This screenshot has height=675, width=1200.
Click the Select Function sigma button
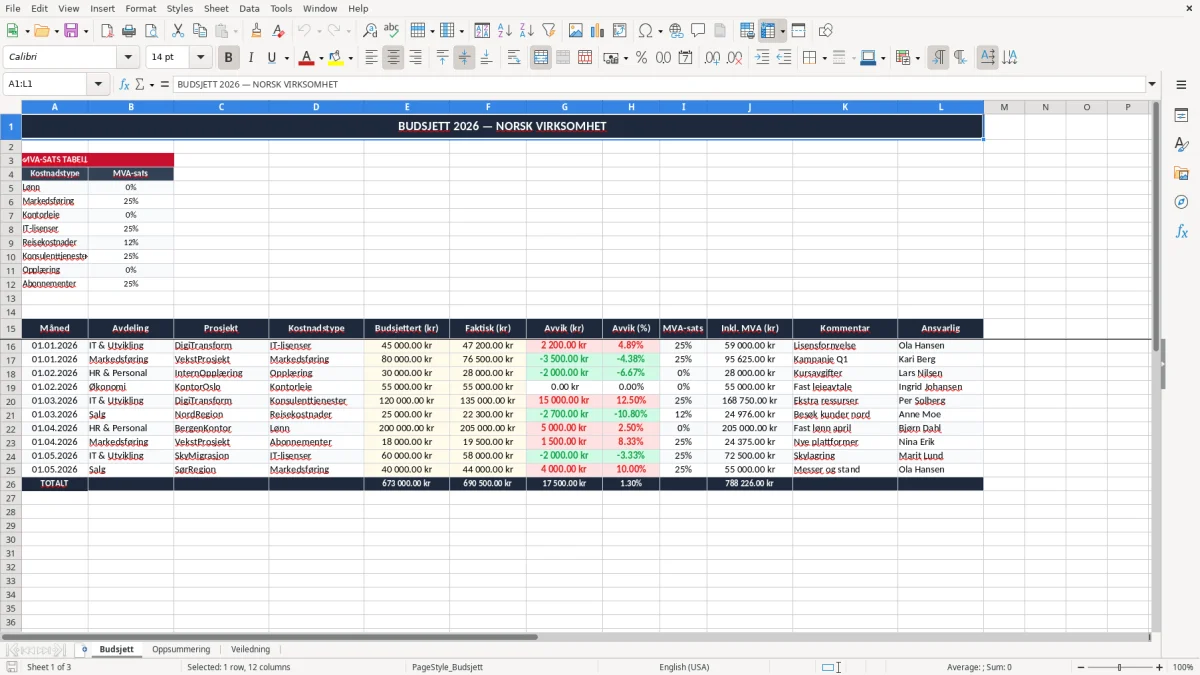(142, 85)
